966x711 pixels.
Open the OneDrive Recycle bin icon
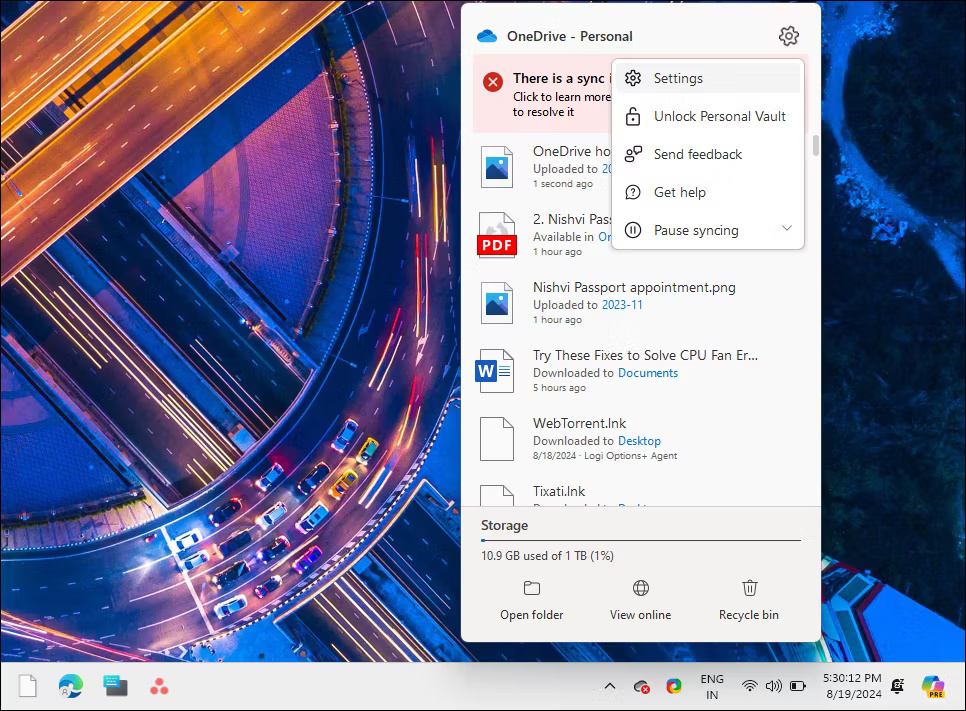[748, 589]
